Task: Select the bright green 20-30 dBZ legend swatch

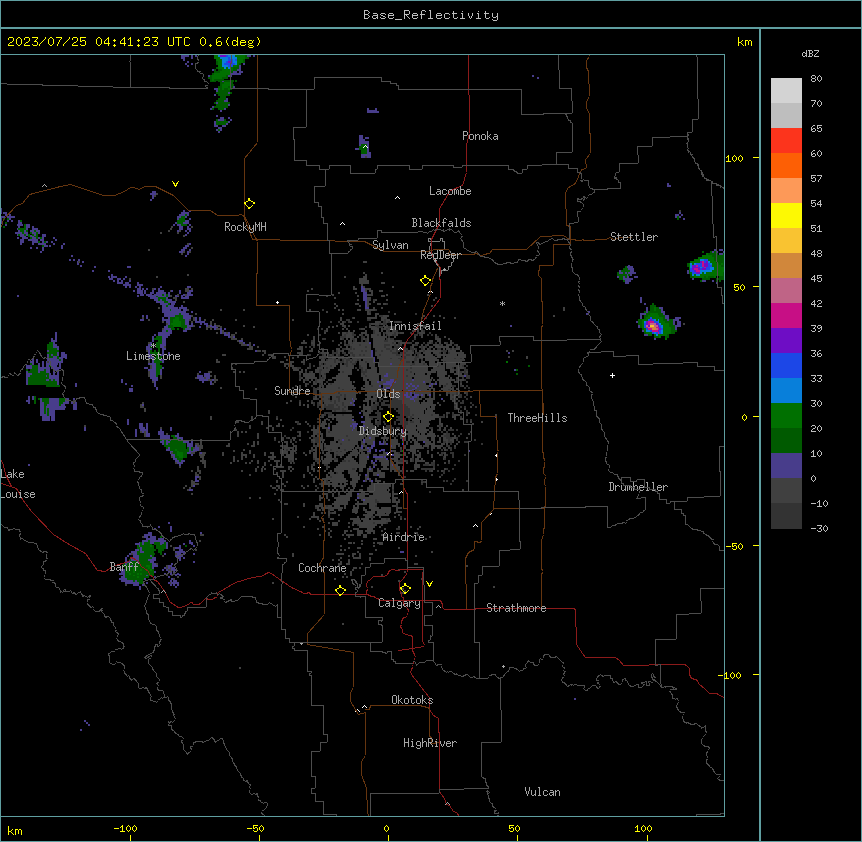Action: tap(786, 416)
